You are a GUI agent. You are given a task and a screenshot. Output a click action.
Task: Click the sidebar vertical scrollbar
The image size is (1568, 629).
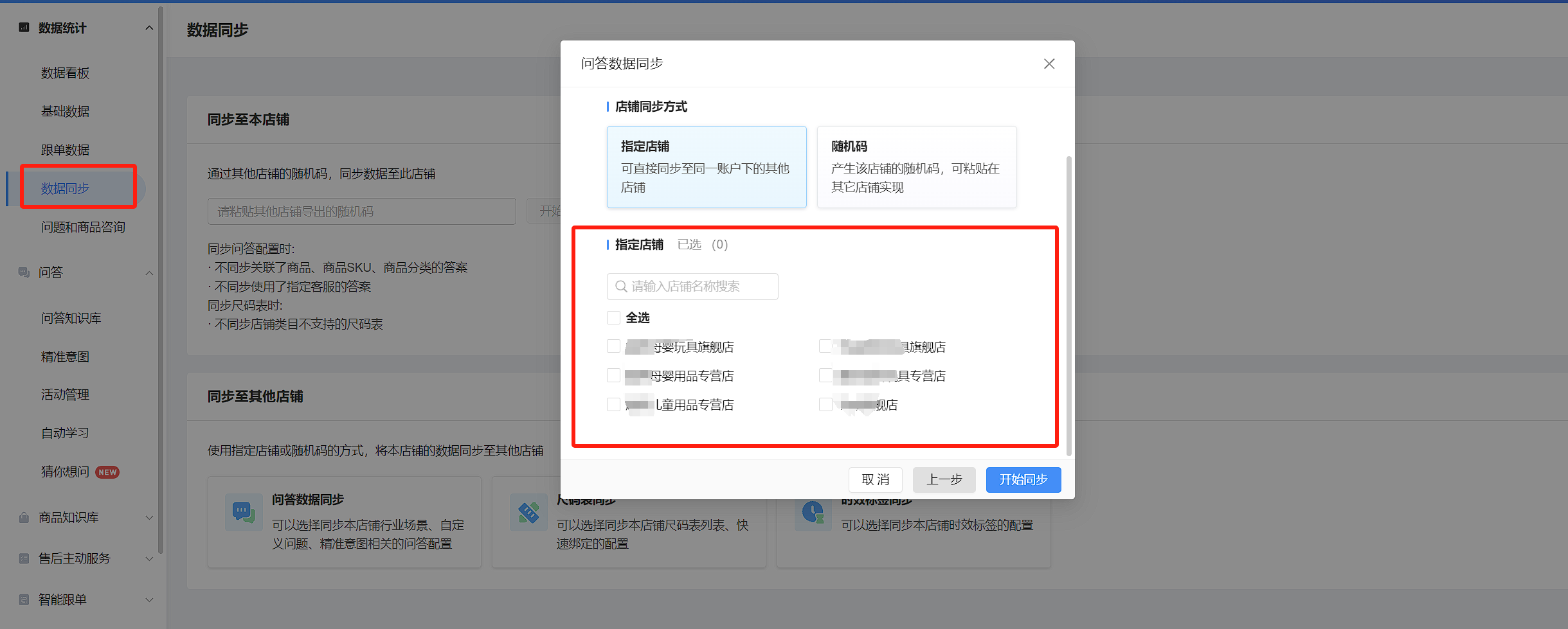click(161, 279)
